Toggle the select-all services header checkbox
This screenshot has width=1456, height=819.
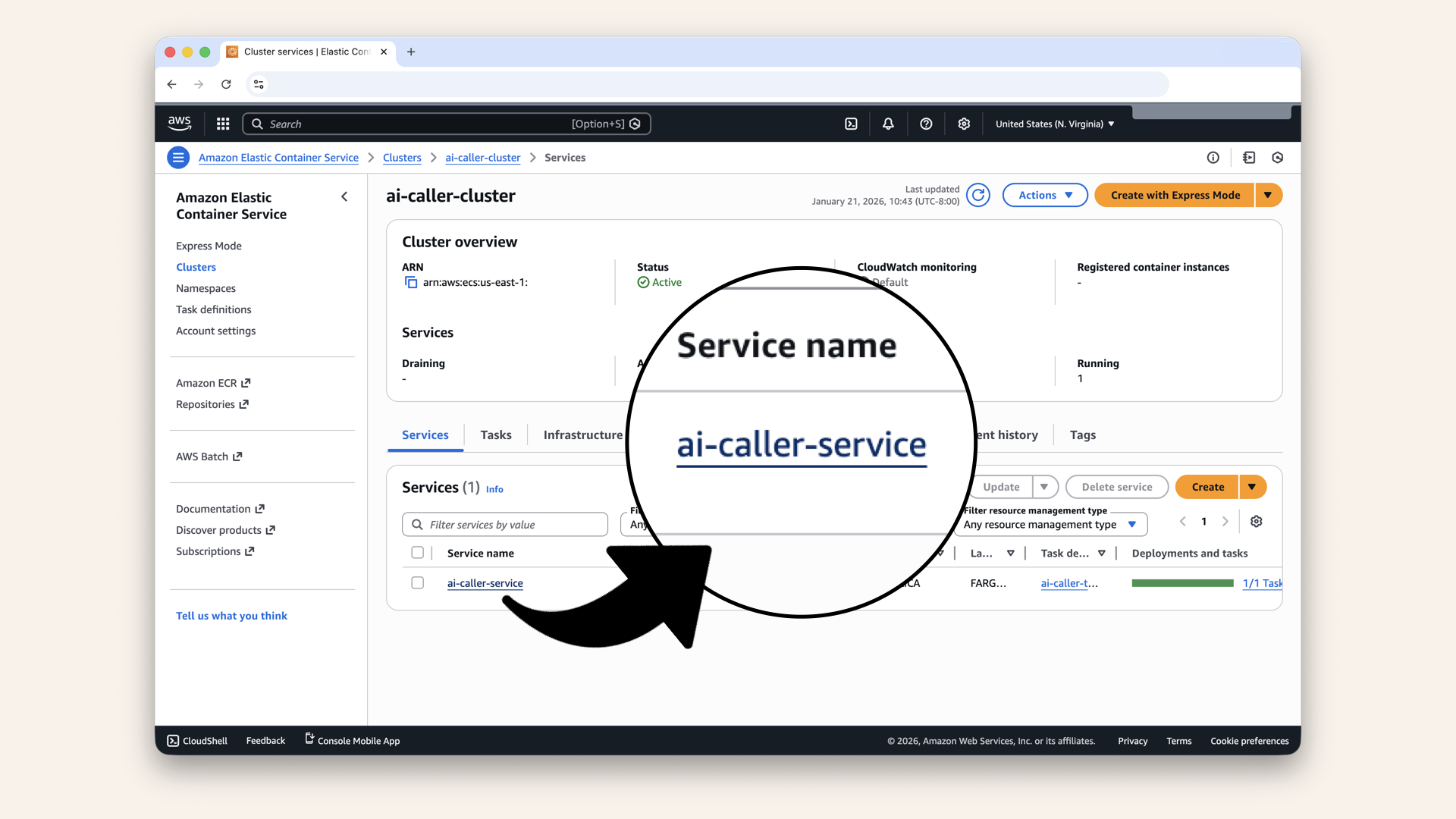[x=418, y=553]
